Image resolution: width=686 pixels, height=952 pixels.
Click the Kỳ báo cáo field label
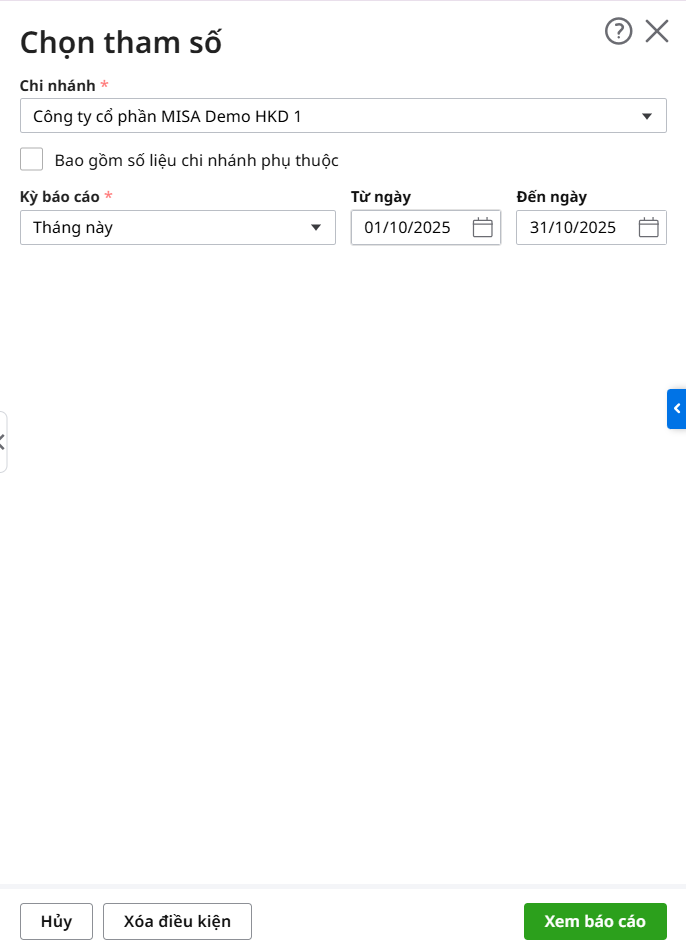59,197
